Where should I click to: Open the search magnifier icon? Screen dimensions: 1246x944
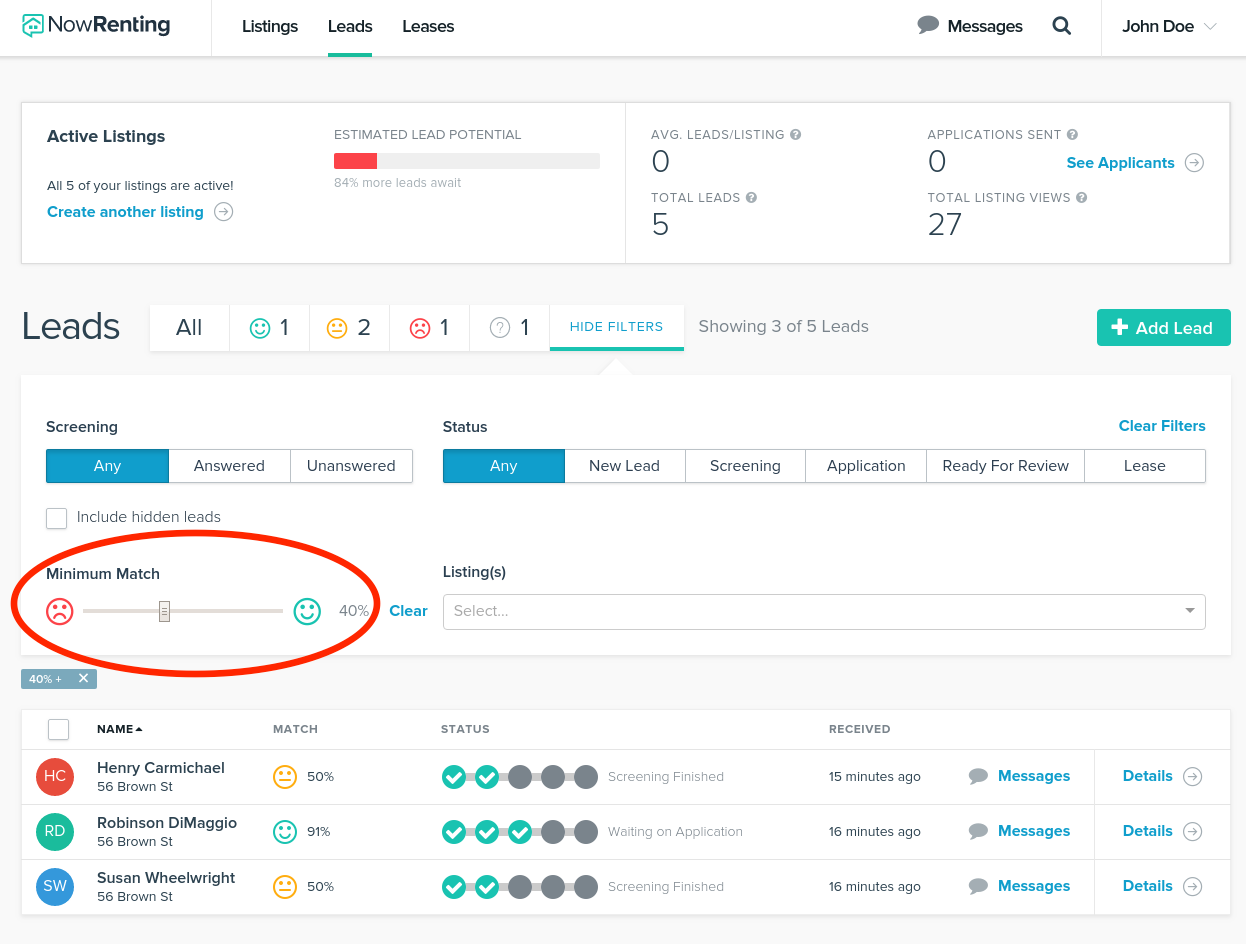click(x=1062, y=26)
